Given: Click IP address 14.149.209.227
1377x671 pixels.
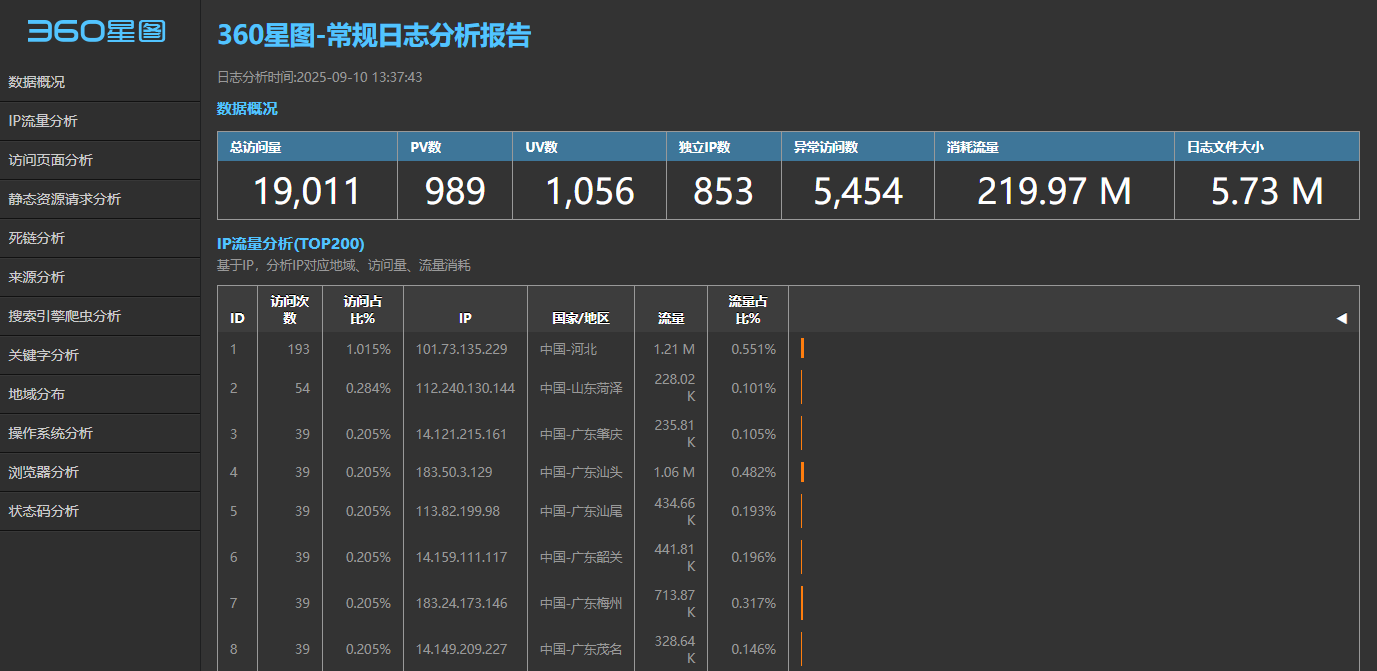Looking at the screenshot, I should click(x=462, y=649).
